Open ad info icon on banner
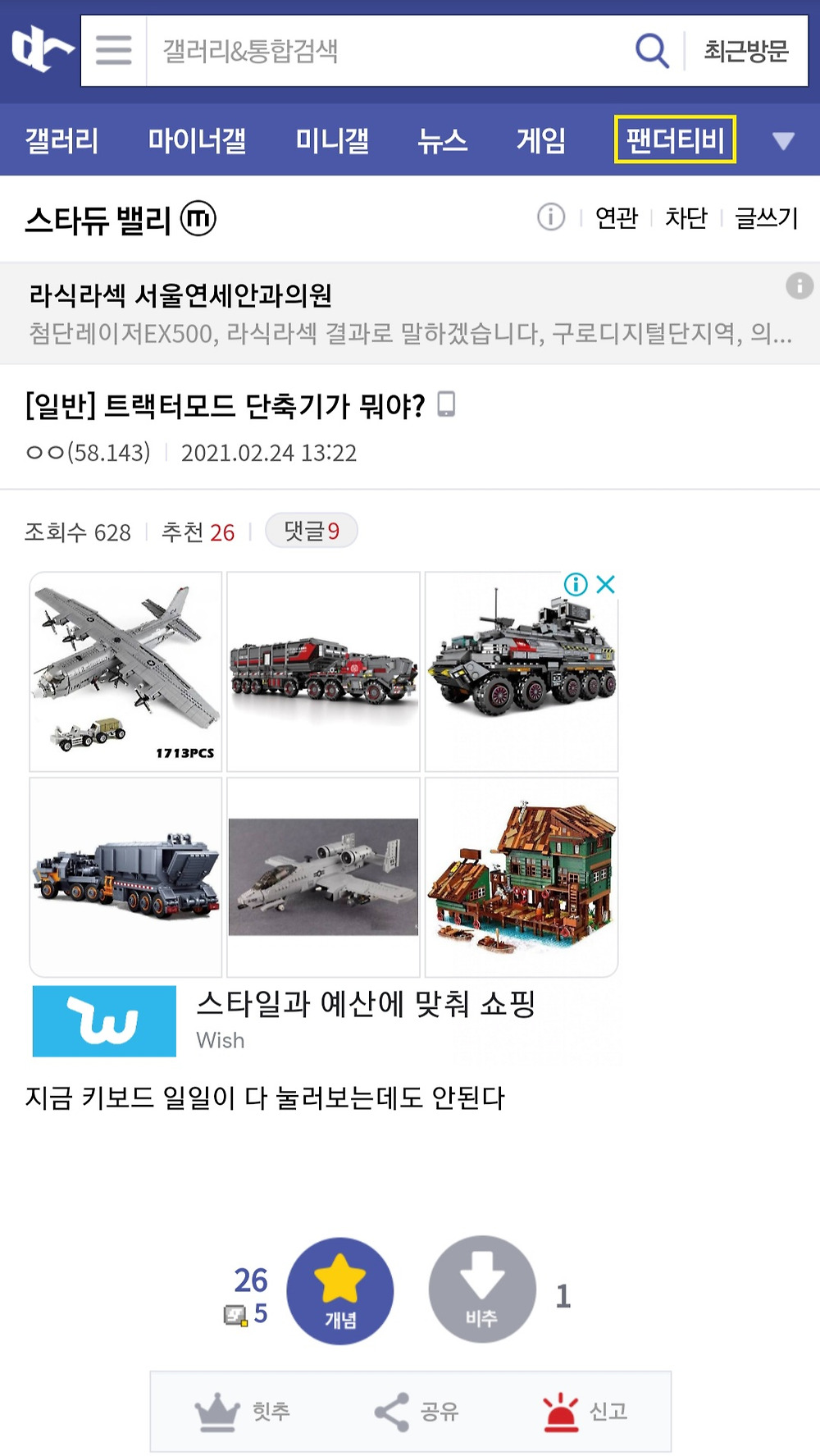The image size is (820, 1456). 576,584
